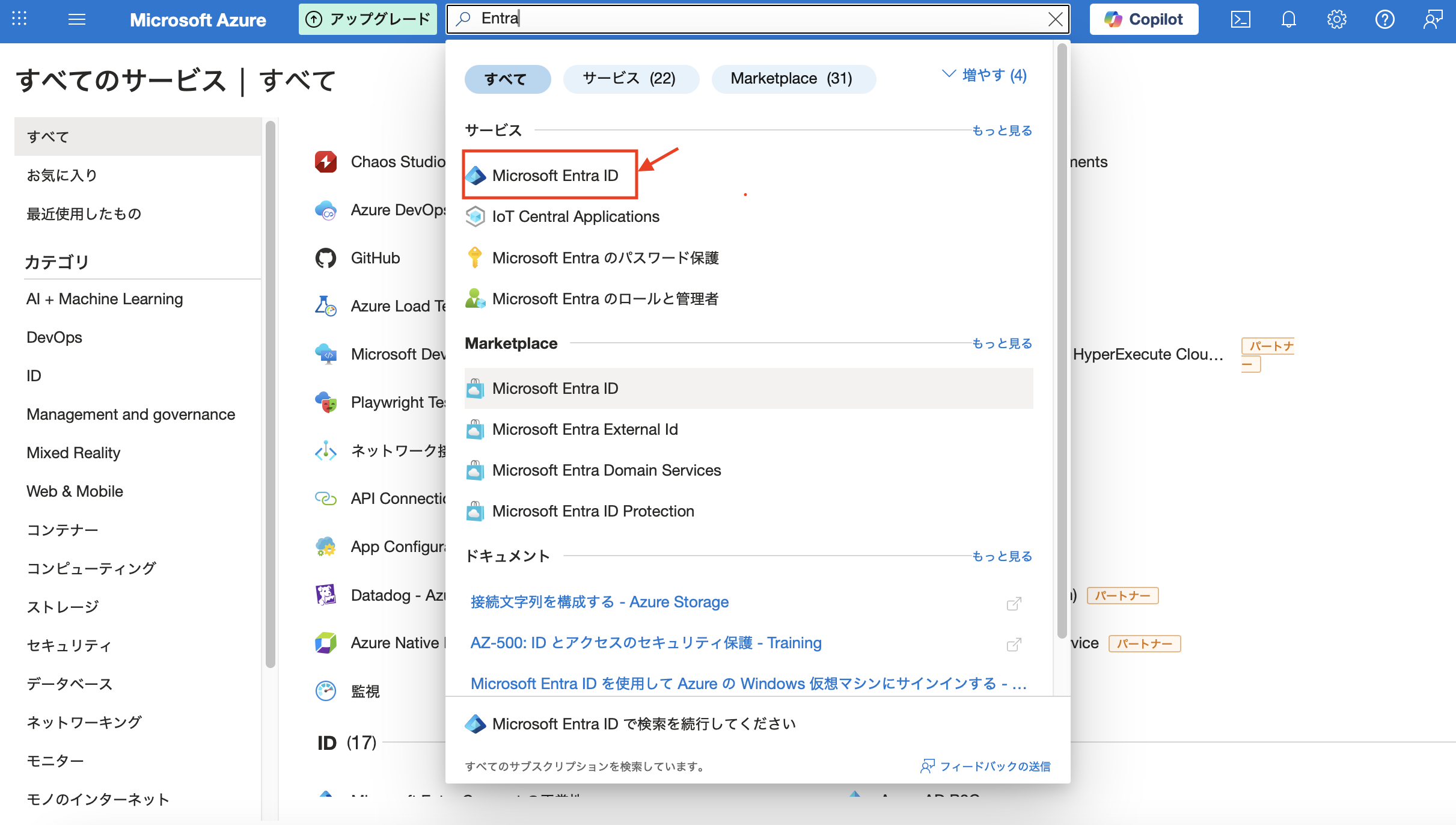Click もっと見る beside the Marketplace heading
The image size is (1456, 825).
tap(1002, 343)
